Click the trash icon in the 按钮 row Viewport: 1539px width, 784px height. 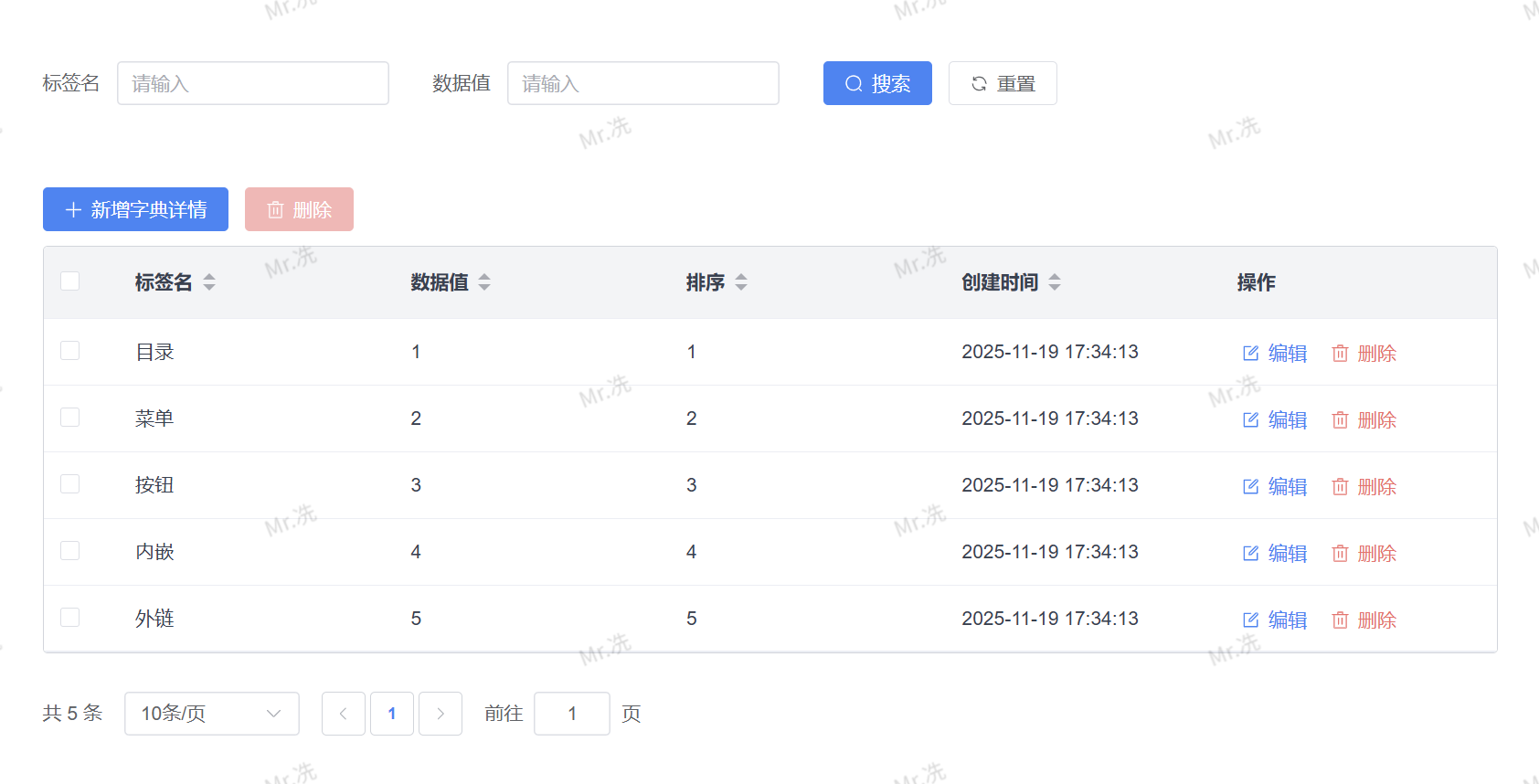point(1340,487)
